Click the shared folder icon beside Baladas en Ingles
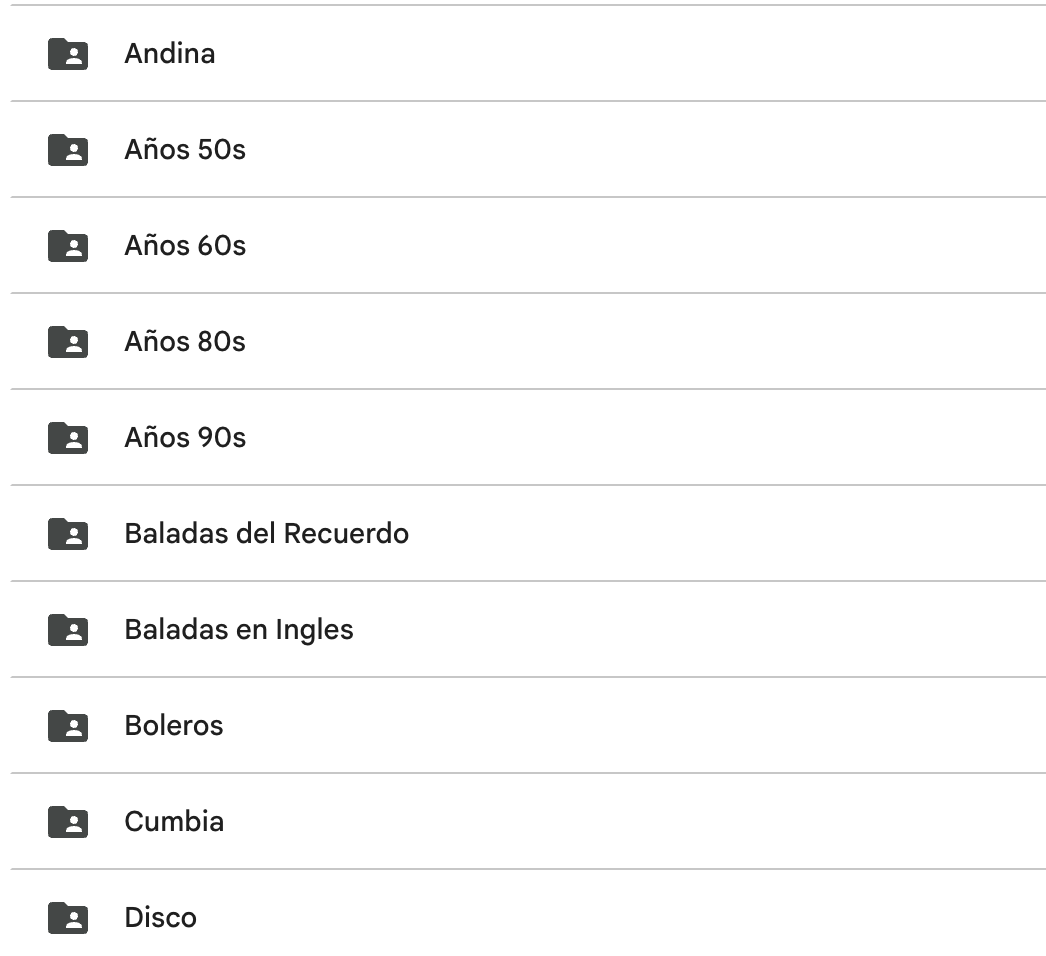Image resolution: width=1046 pixels, height=956 pixels. coord(67,629)
